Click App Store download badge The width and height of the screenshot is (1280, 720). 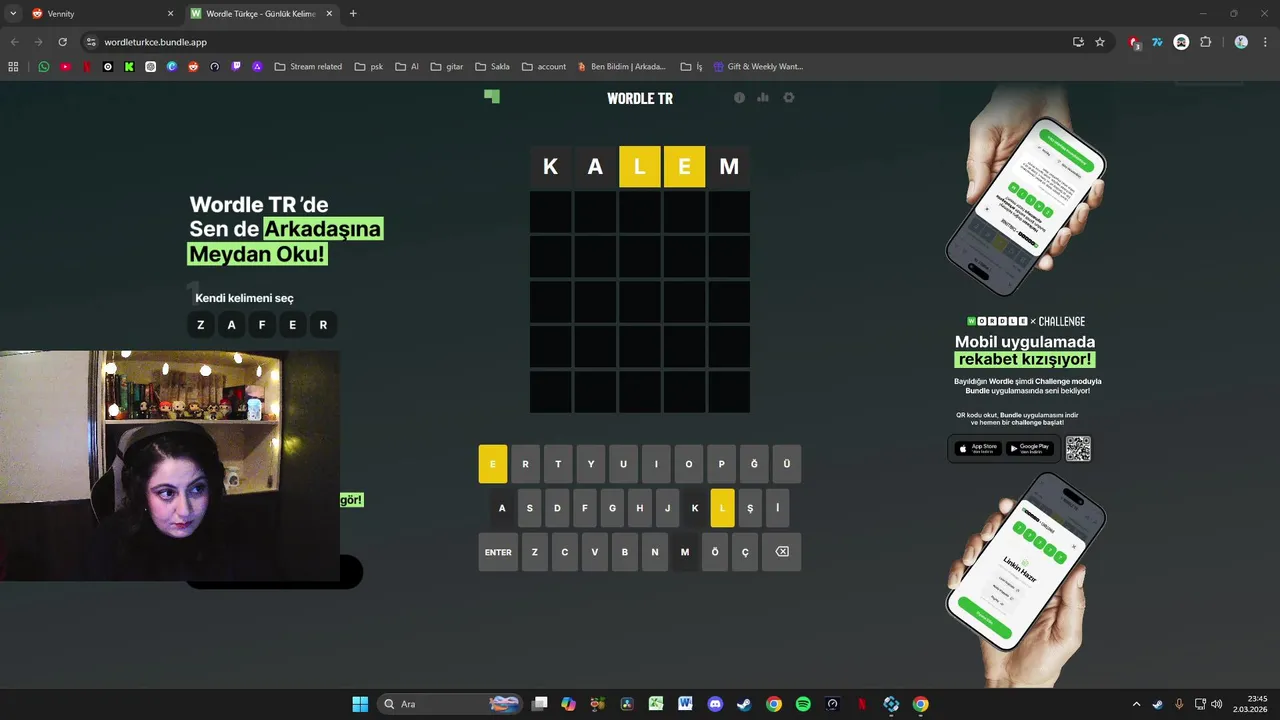pos(976,449)
